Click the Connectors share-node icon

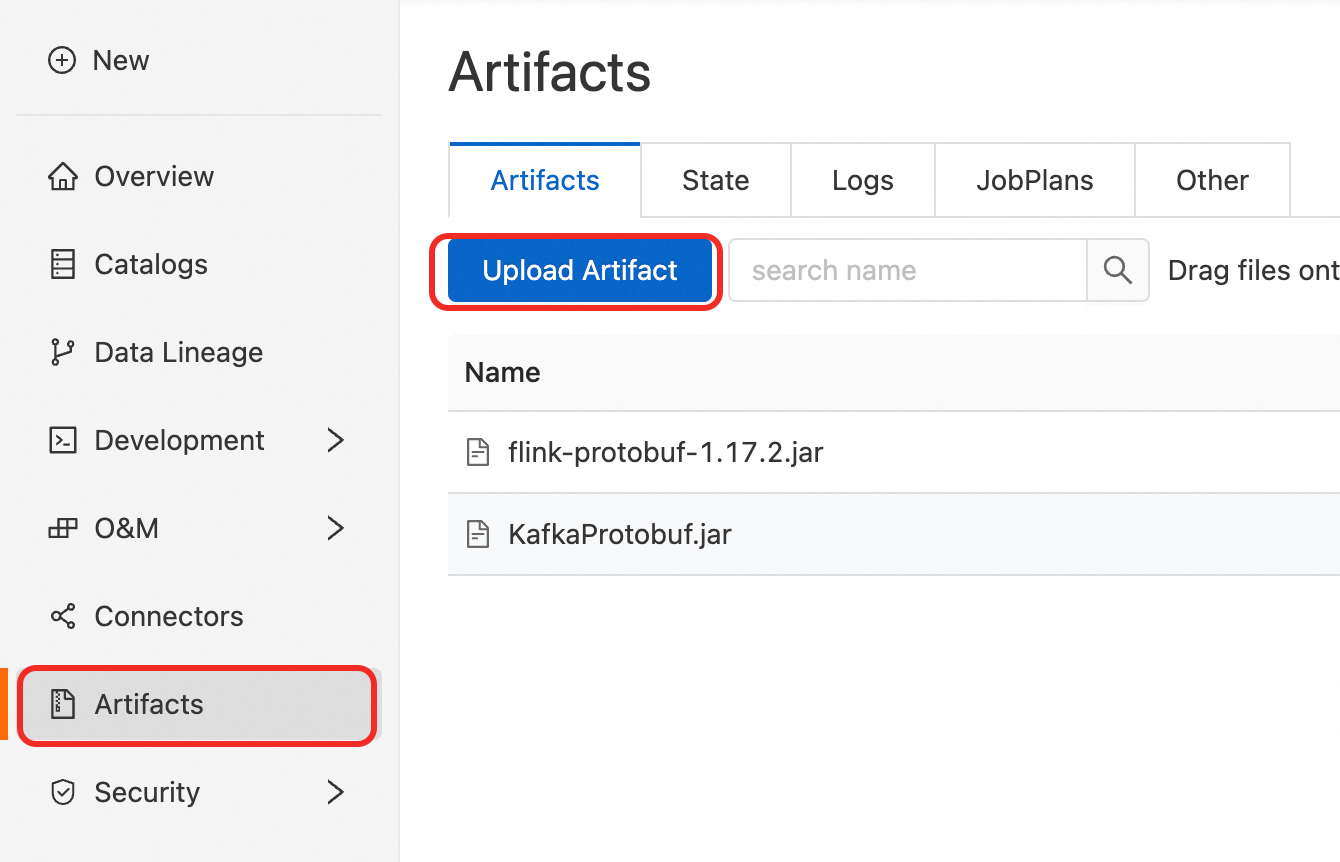(x=63, y=617)
